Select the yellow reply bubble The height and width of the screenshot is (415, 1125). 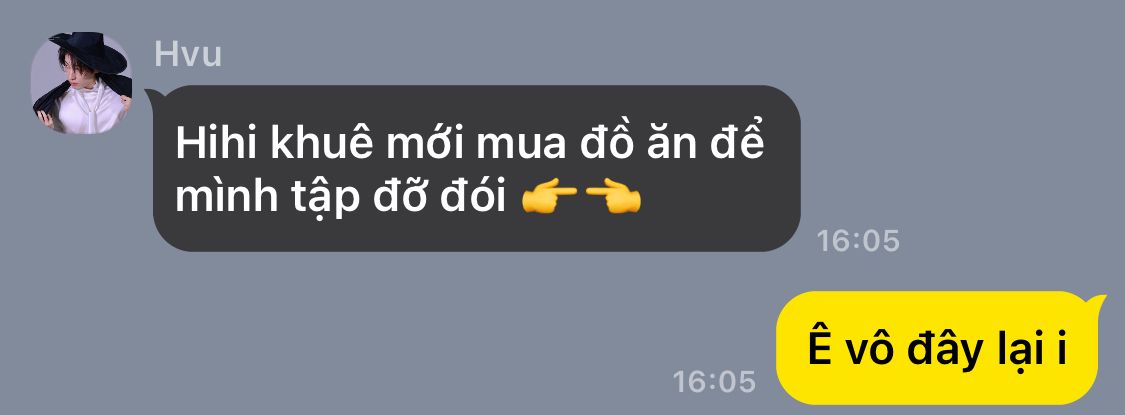pos(937,348)
